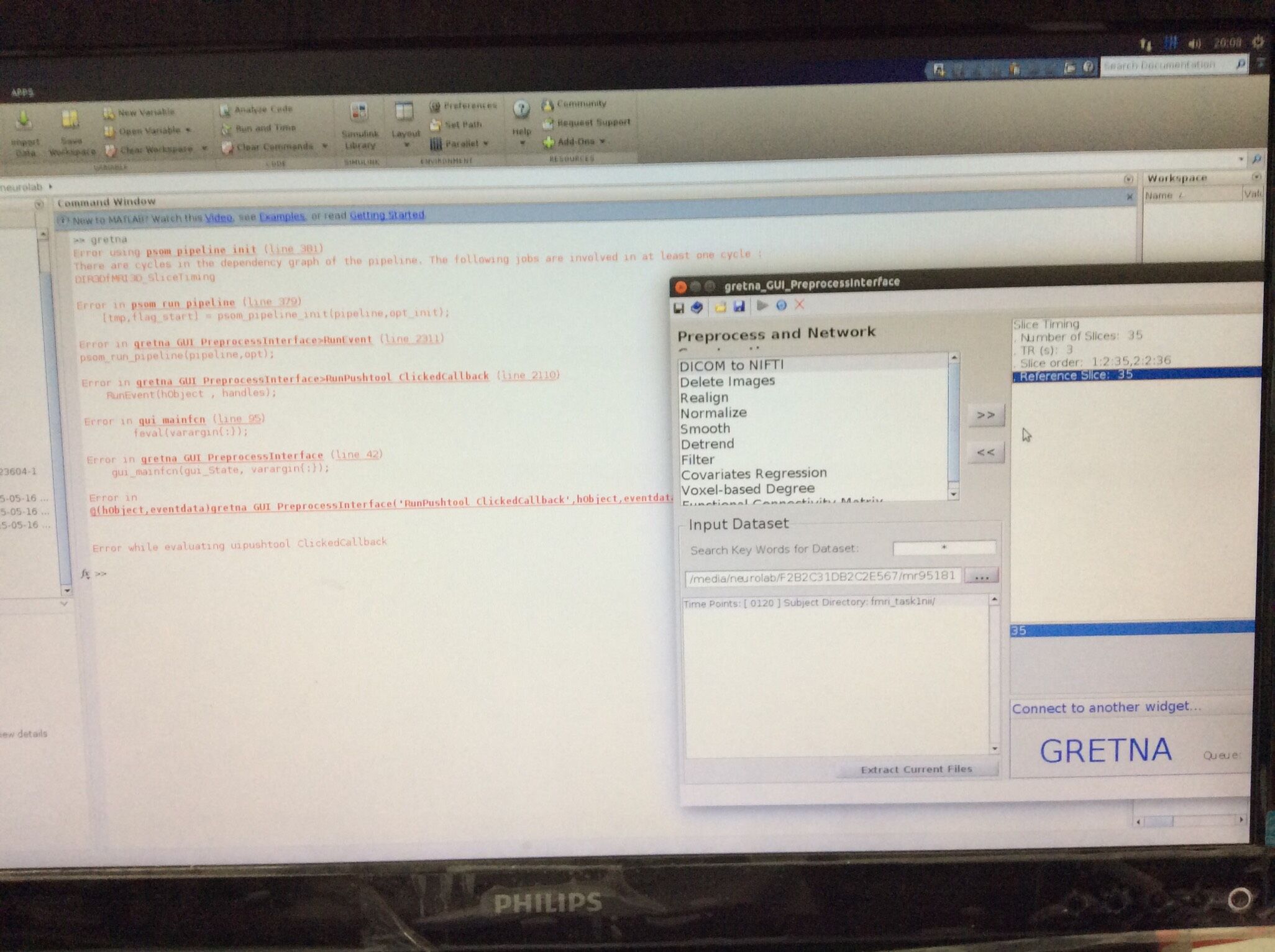Click the dataset directory path field
Viewport: 1275px width, 952px height.
[823, 577]
